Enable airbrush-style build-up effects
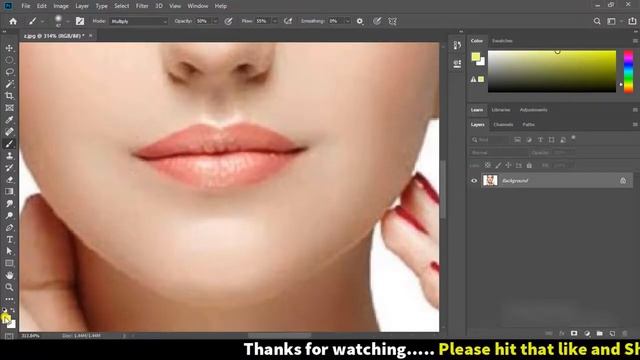 [288, 21]
